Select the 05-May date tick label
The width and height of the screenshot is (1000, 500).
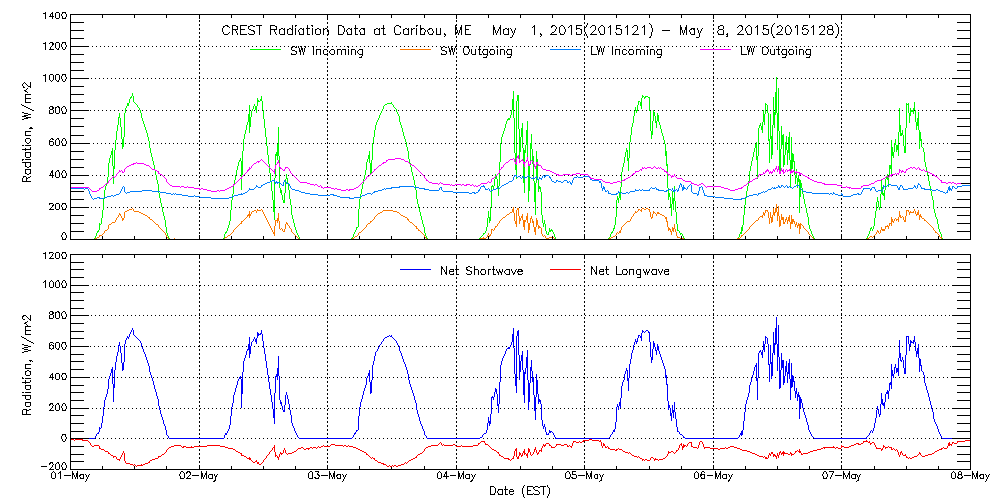585,476
